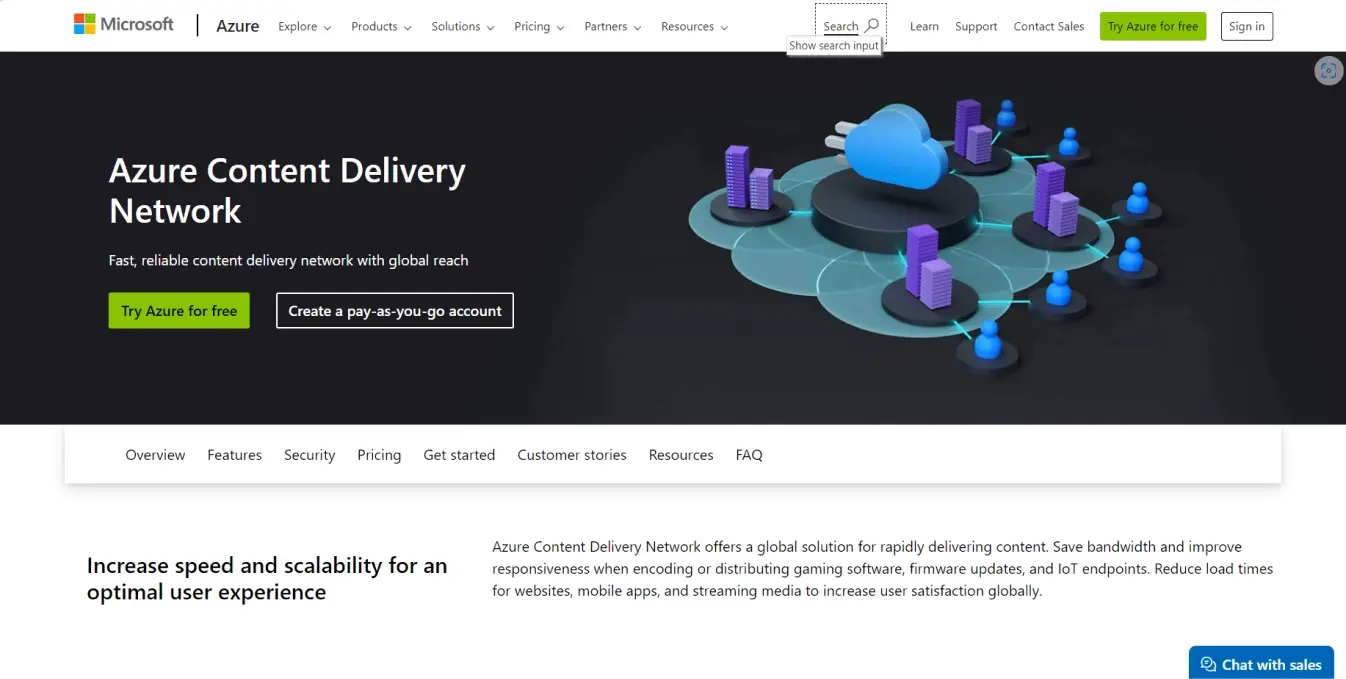Click the chat bubble icon in Chat with sales
This screenshot has height=679, width=1346.
[1208, 664]
